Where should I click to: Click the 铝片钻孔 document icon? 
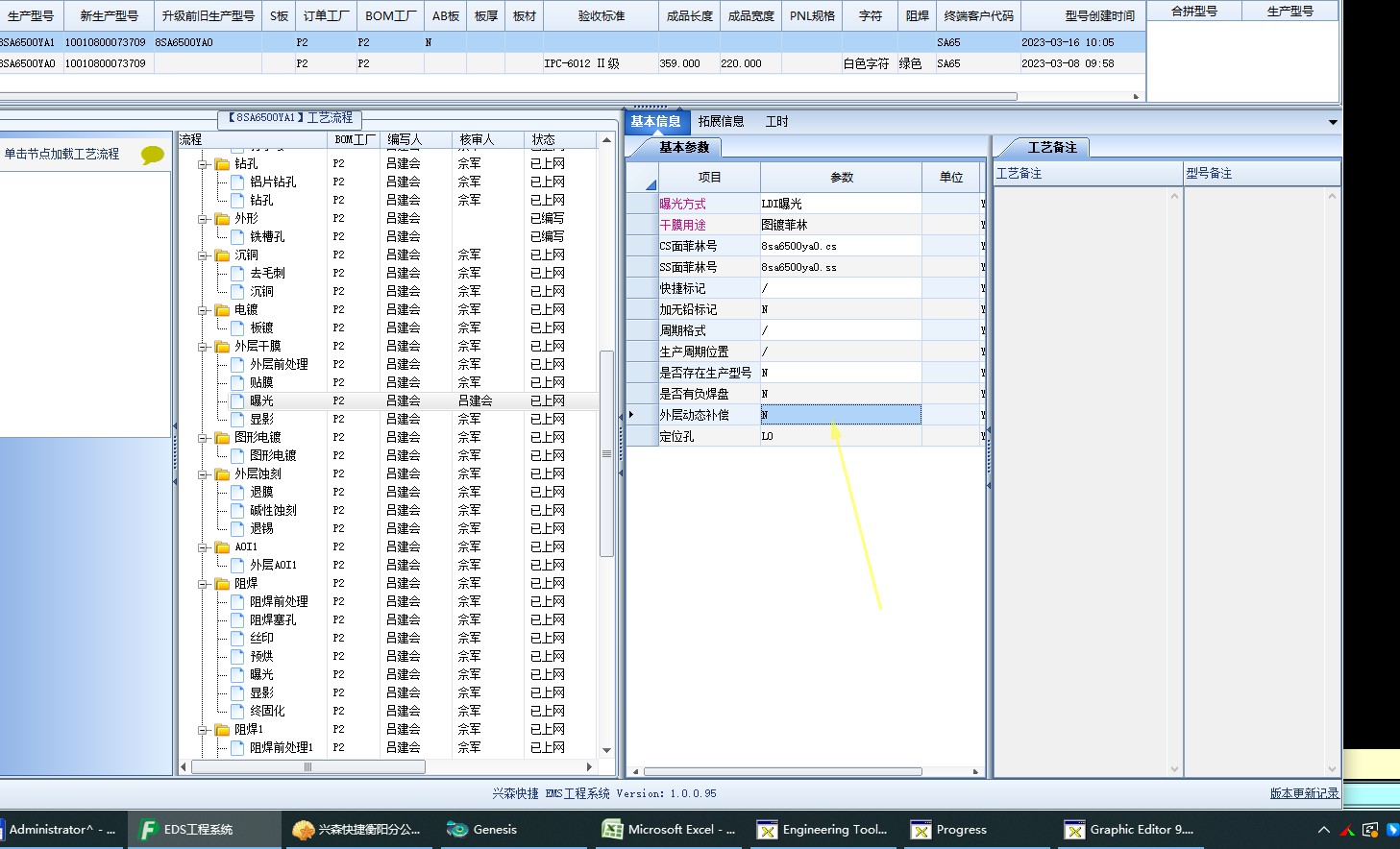point(237,182)
